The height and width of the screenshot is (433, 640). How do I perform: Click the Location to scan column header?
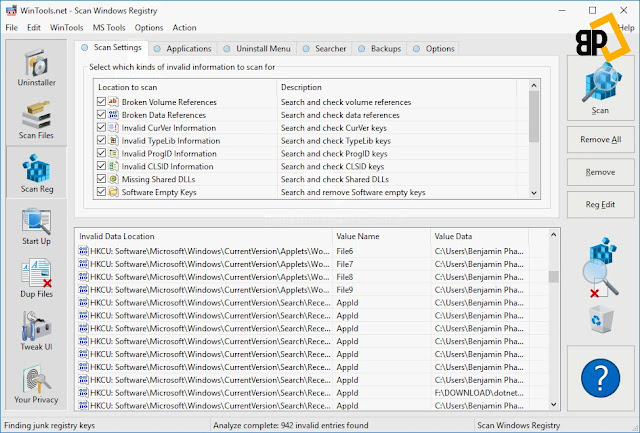pos(186,87)
